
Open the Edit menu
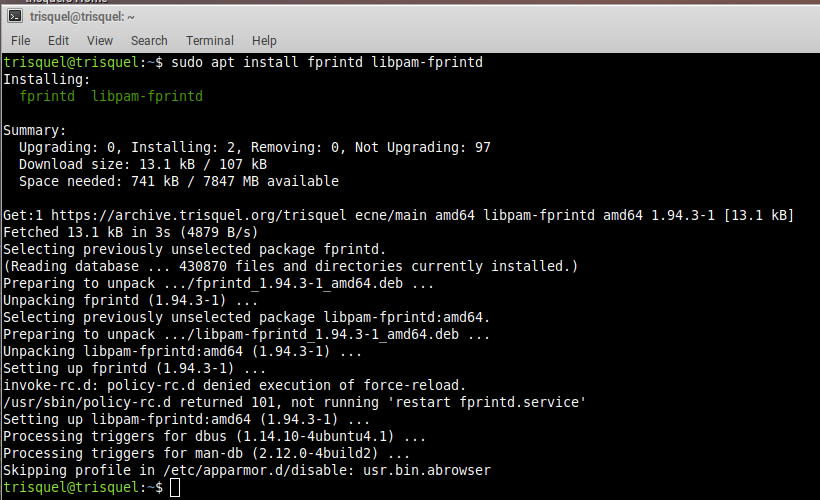[x=58, y=41]
